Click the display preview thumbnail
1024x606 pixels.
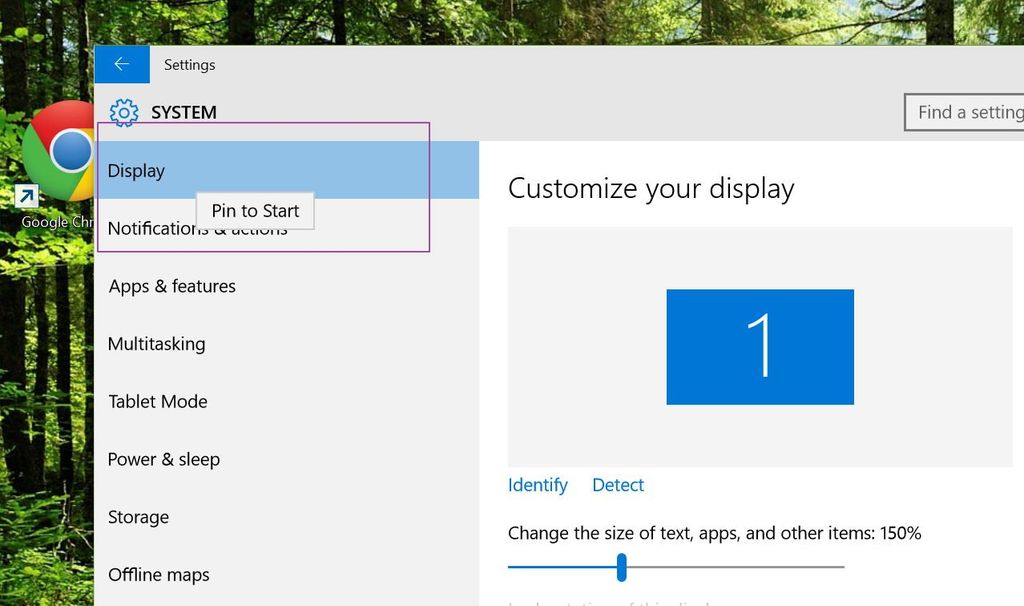(760, 346)
